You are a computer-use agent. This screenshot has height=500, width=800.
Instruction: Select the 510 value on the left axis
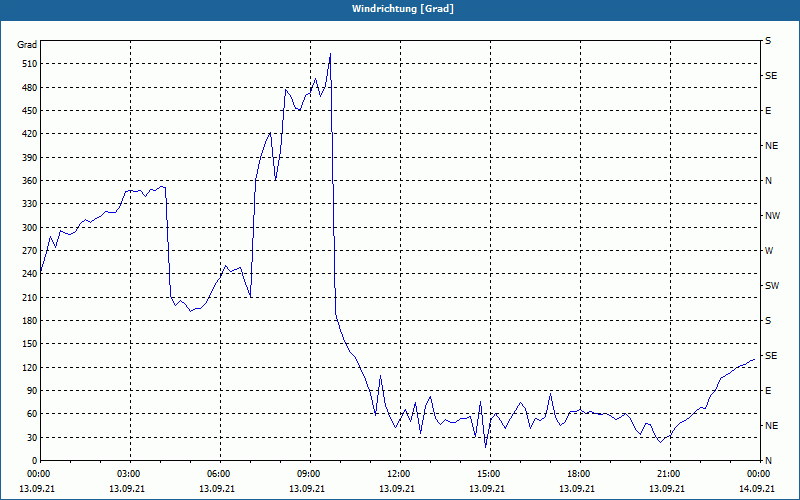click(x=28, y=64)
